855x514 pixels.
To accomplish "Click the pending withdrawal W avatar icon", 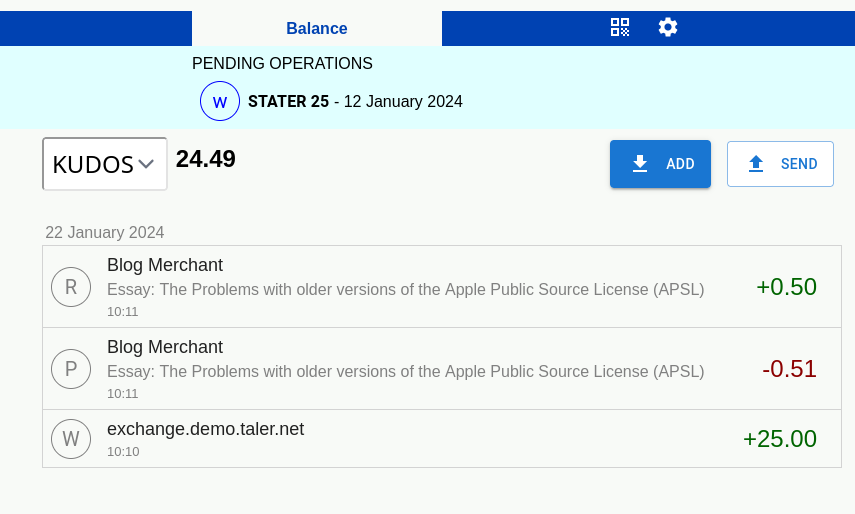I will click(x=220, y=101).
